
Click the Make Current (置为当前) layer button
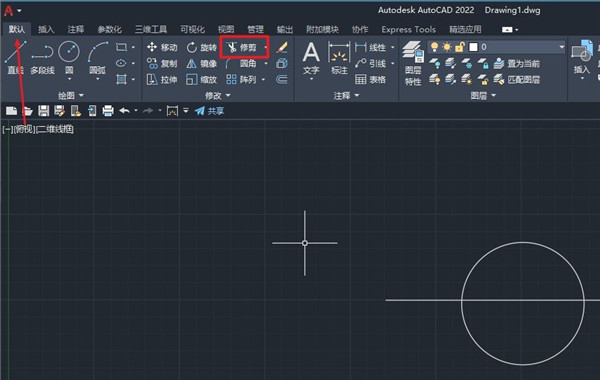coord(517,63)
